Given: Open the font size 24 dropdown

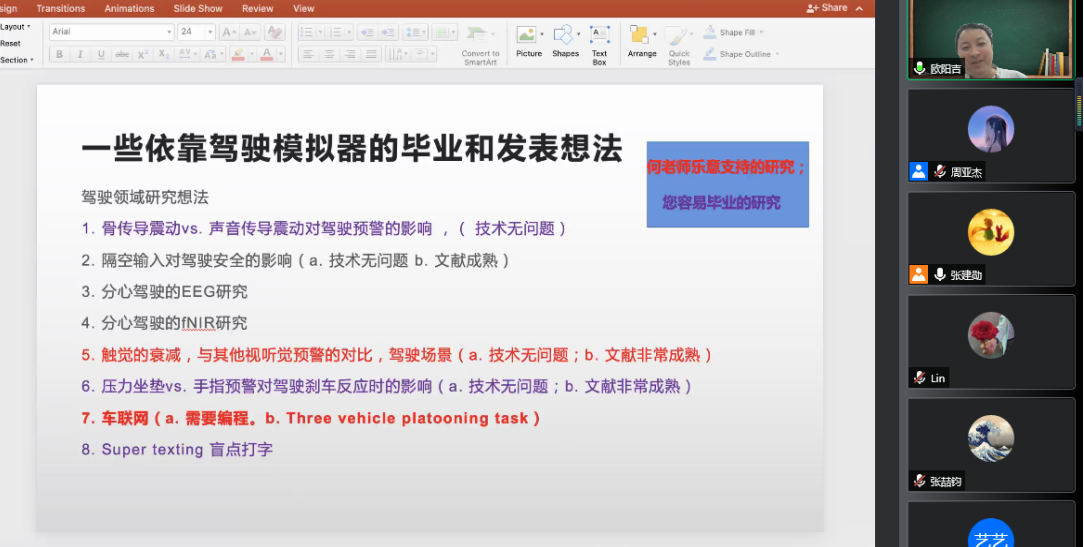Looking at the screenshot, I should pyautogui.click(x=210, y=32).
